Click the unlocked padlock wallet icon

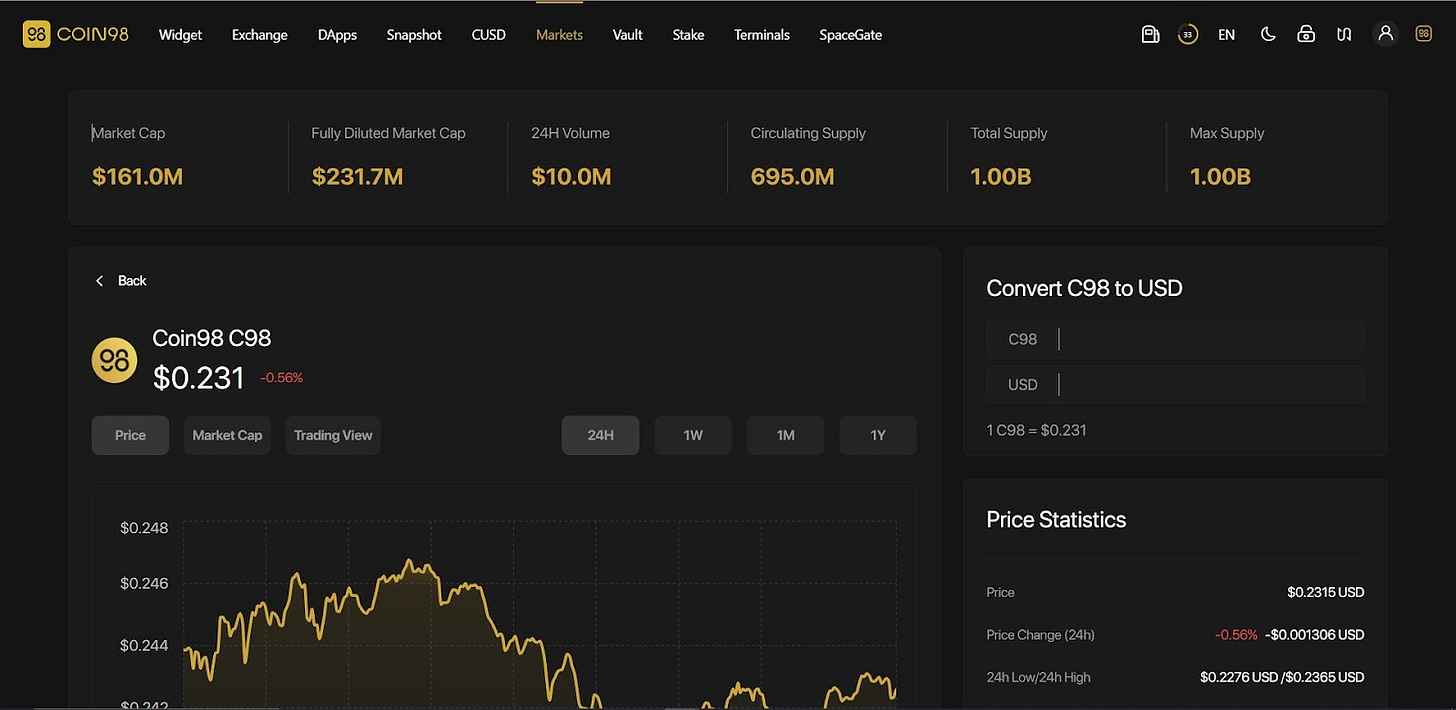coord(1305,34)
